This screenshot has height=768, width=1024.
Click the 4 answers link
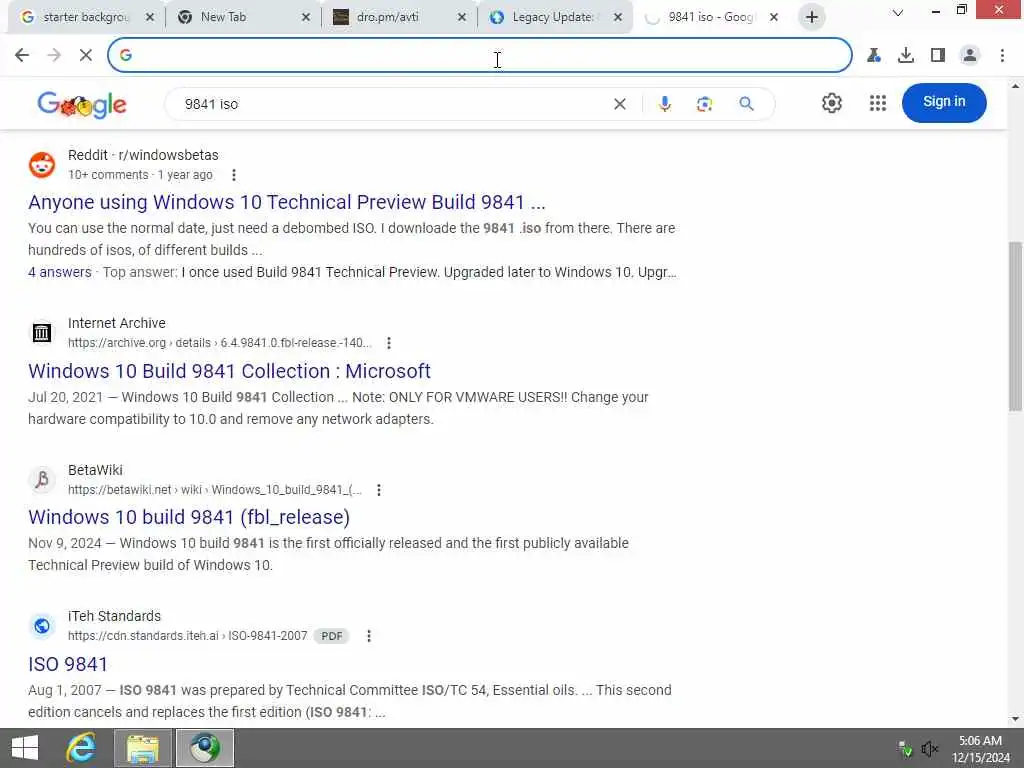point(59,272)
